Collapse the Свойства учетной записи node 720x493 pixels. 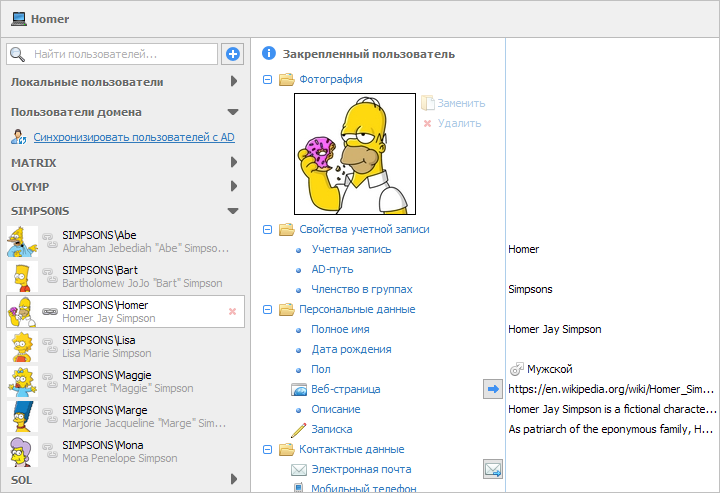pyautogui.click(x=267, y=230)
